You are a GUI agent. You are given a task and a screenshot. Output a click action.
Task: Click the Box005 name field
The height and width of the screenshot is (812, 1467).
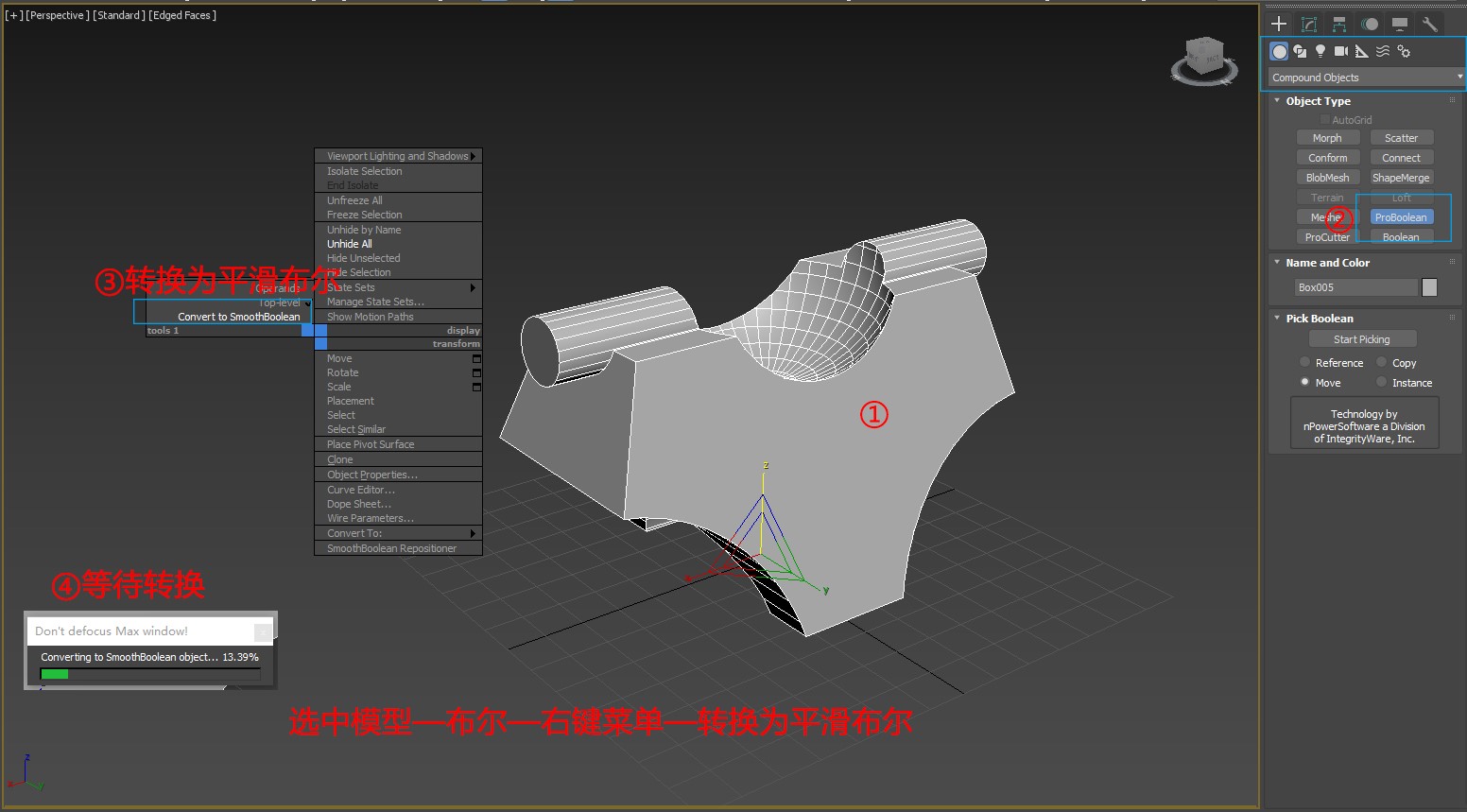click(1355, 287)
